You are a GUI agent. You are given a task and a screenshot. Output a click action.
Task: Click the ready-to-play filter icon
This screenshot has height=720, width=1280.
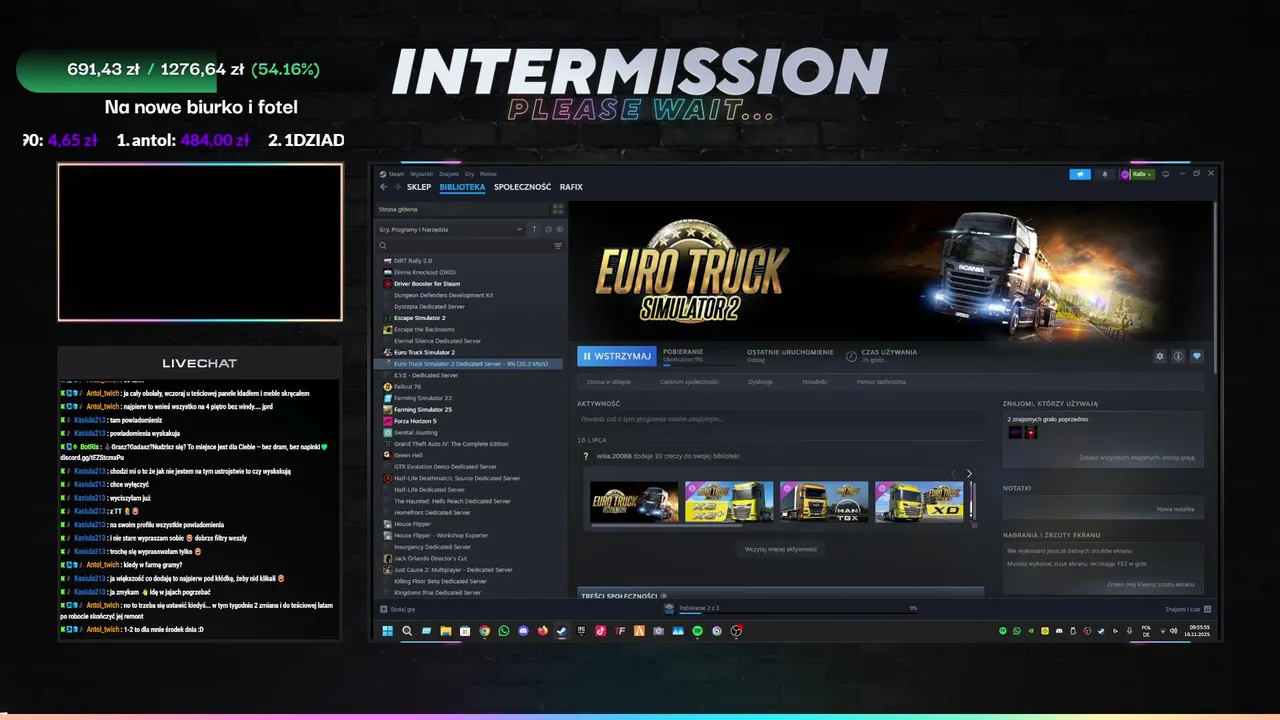point(560,229)
